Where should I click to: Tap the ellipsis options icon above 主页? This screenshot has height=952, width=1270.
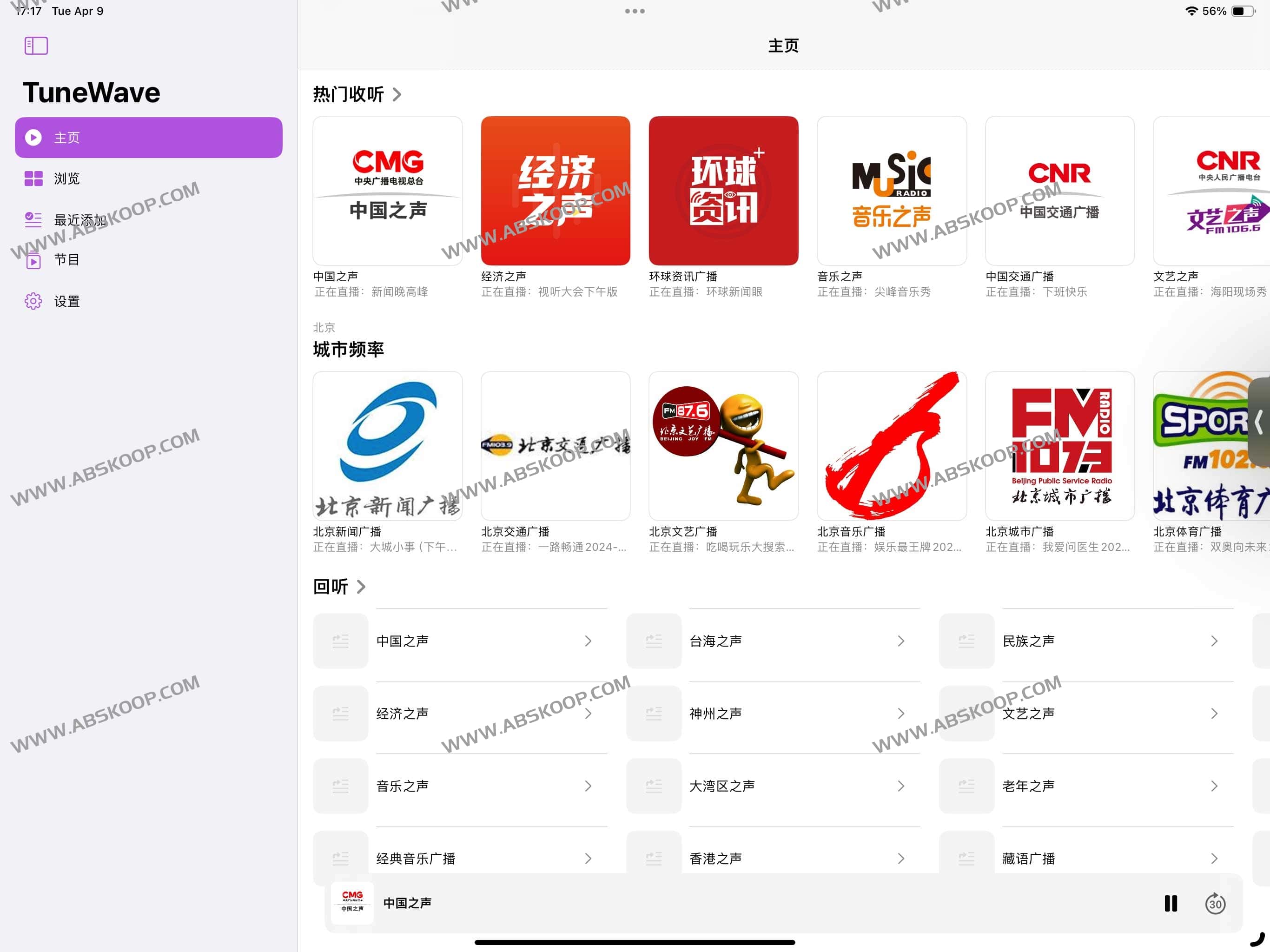point(635,10)
